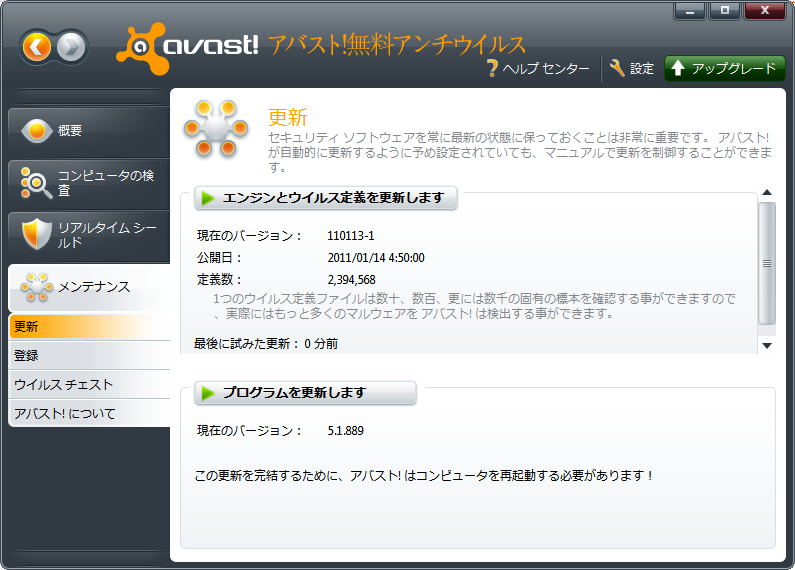Click the restart required message text

[x=423, y=476]
